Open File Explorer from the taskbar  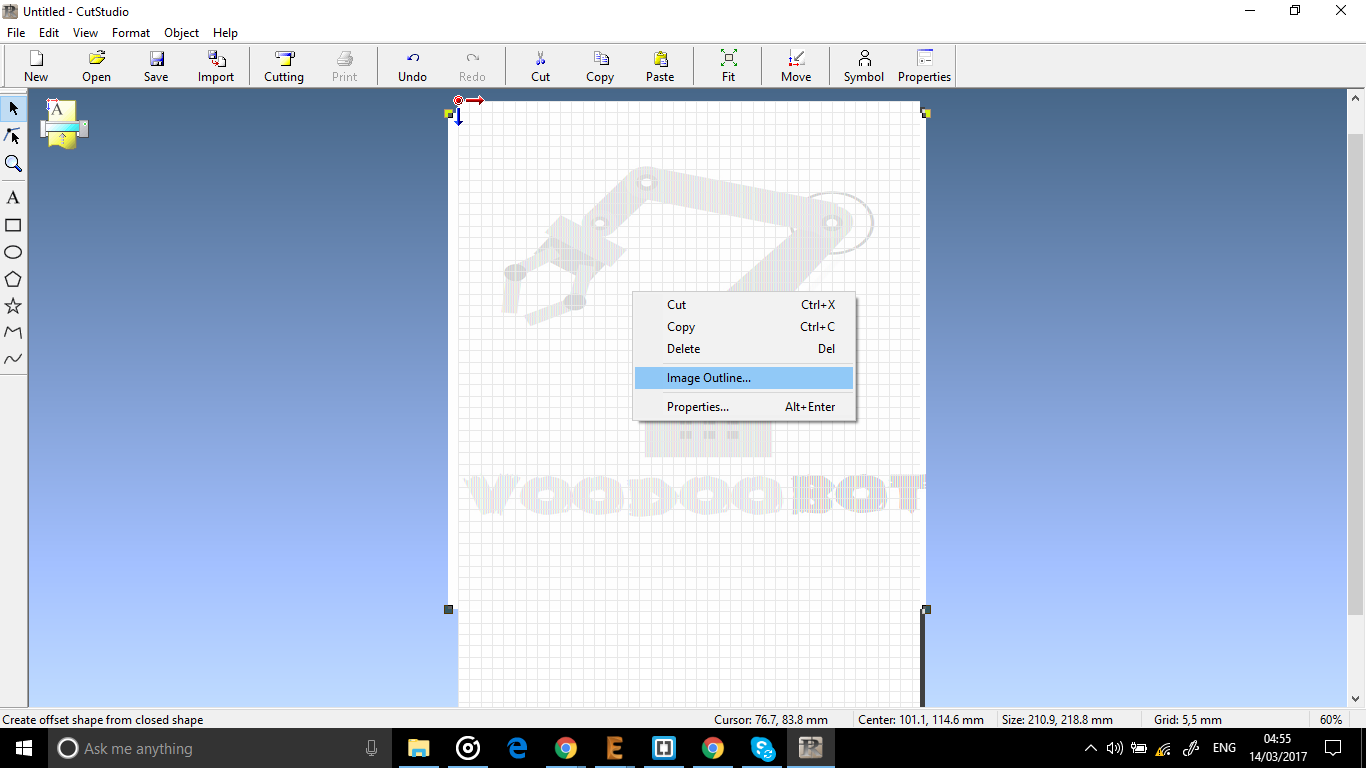(x=418, y=748)
